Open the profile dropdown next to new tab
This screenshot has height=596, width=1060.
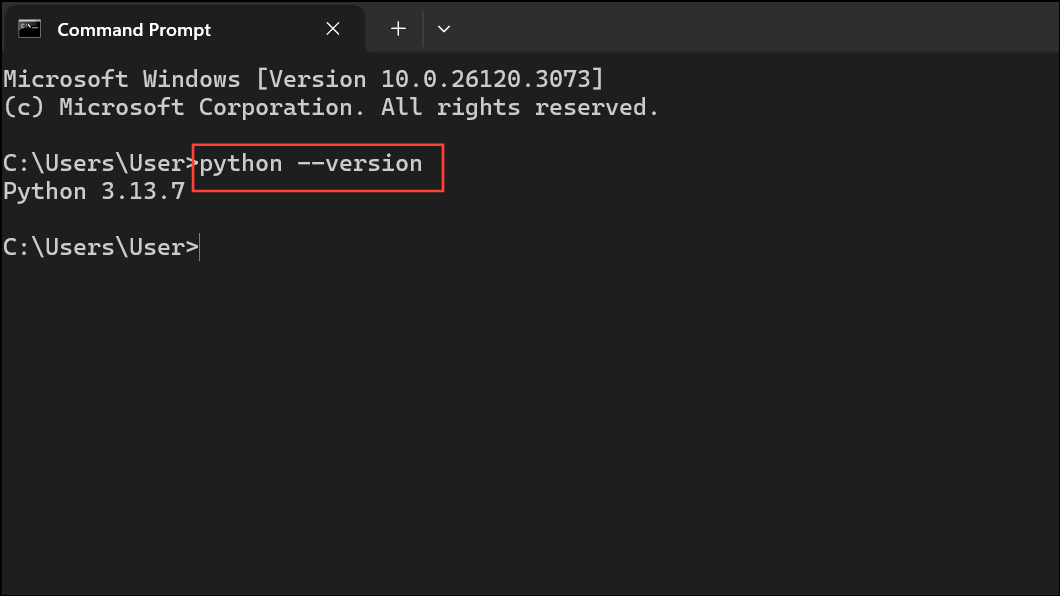tap(443, 29)
